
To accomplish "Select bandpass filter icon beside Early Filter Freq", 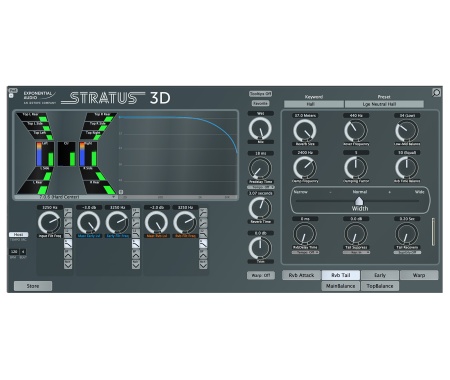I will (136, 254).
